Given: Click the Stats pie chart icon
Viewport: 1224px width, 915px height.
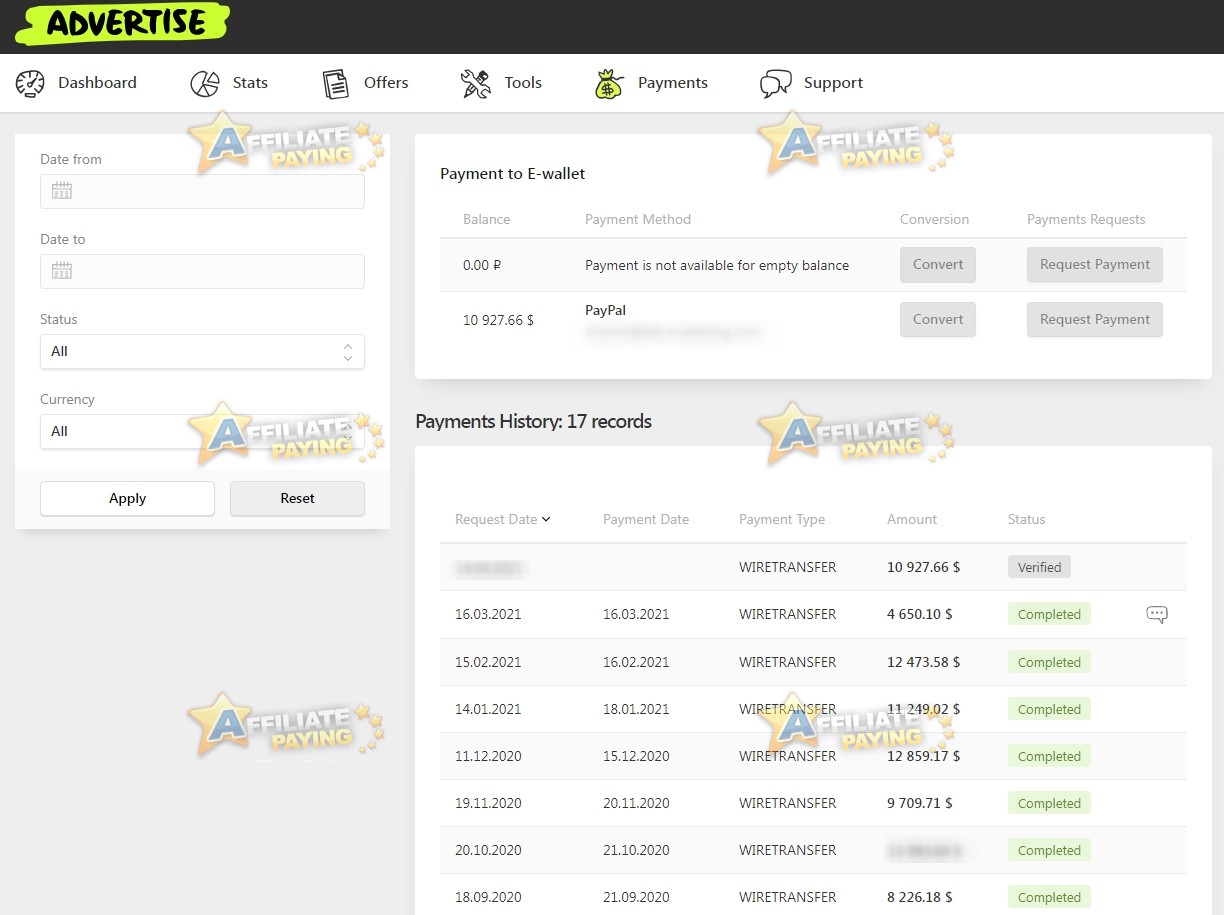Looking at the screenshot, I should tap(205, 83).
